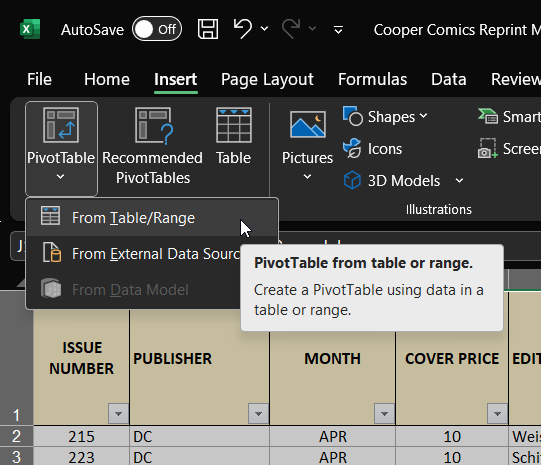Click cover price 10 in row 2
541x465 pixels.
pos(452,436)
